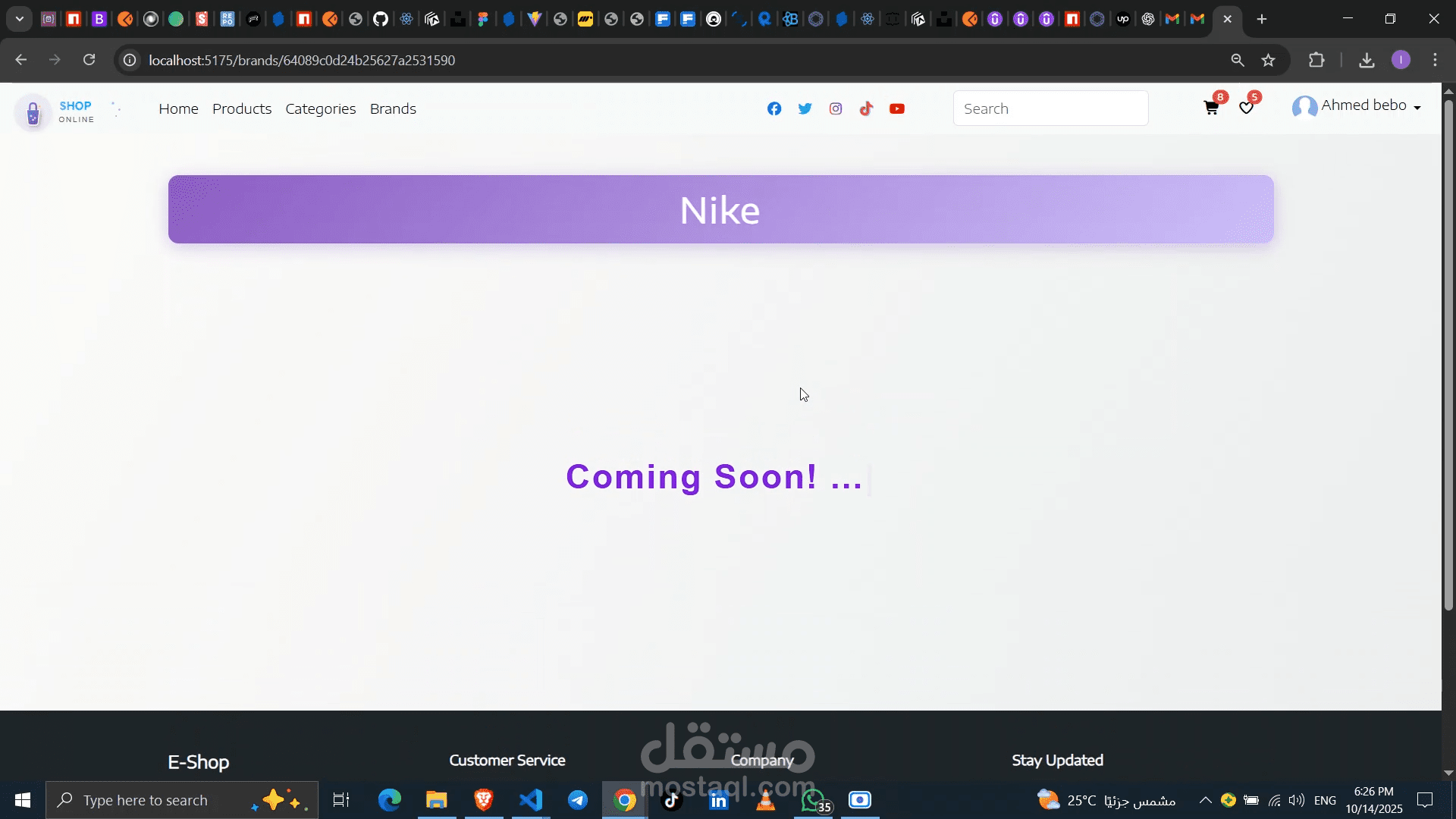Open Visual Studio Code from taskbar
The width and height of the screenshot is (1456, 819).
pyautogui.click(x=531, y=800)
